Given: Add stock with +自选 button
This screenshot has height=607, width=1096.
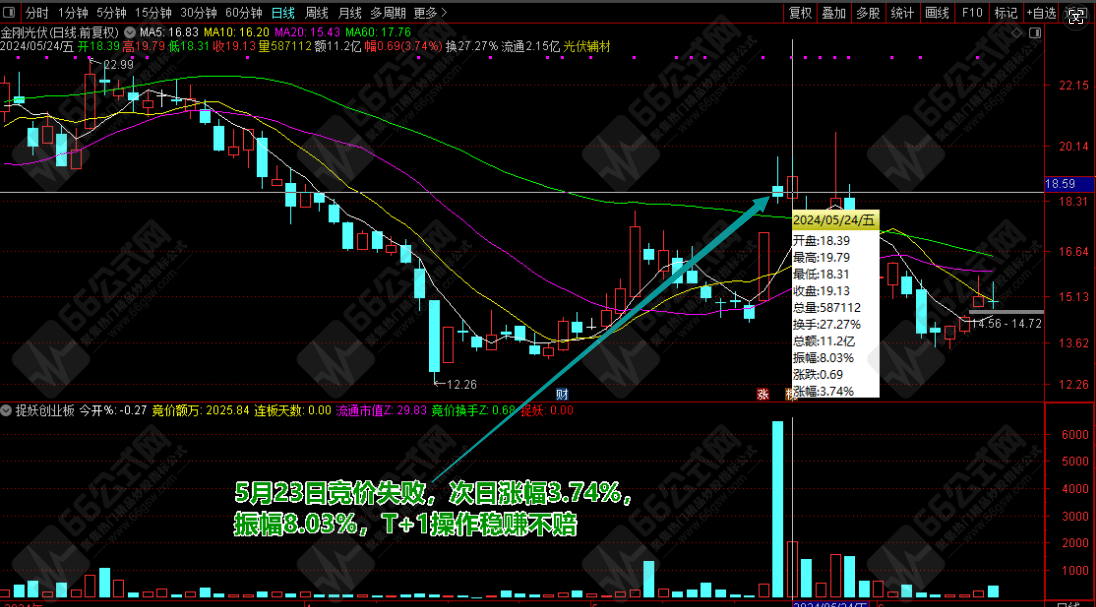Looking at the screenshot, I should 1039,13.
